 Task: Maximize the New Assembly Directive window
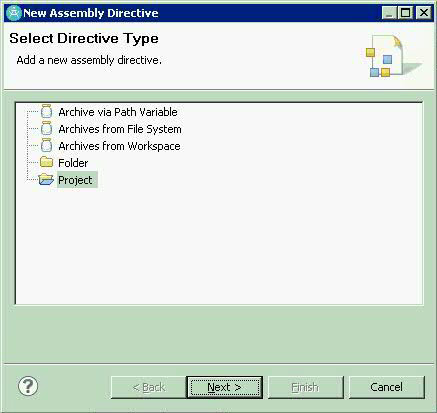pos(406,13)
